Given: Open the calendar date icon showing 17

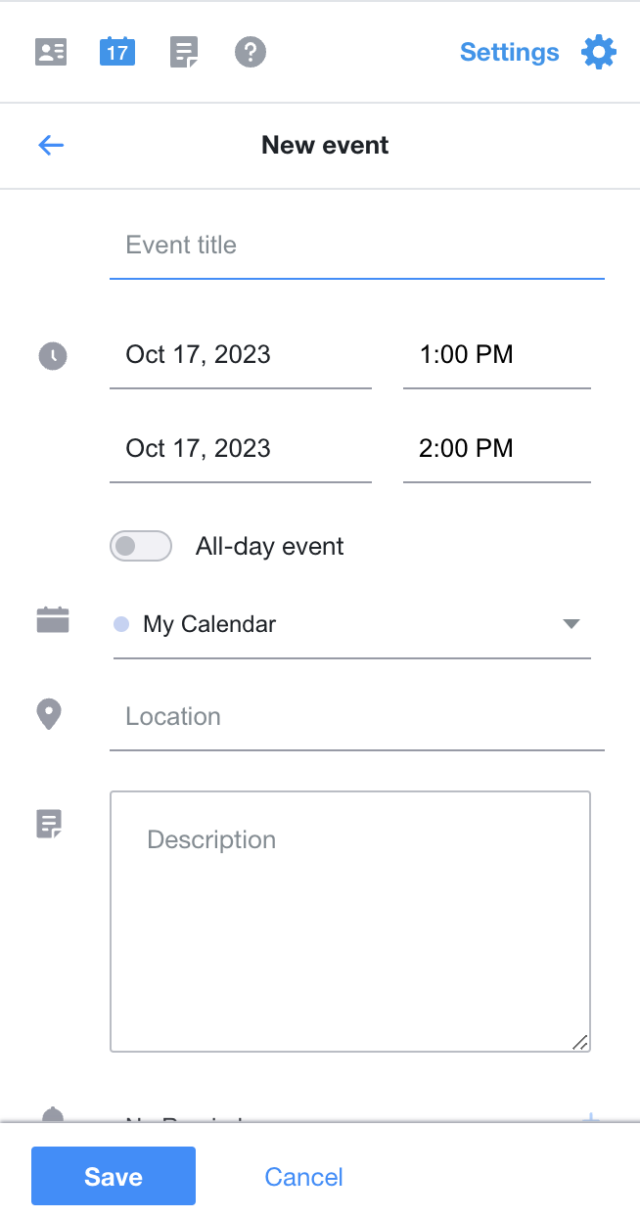Looking at the screenshot, I should (x=116, y=51).
